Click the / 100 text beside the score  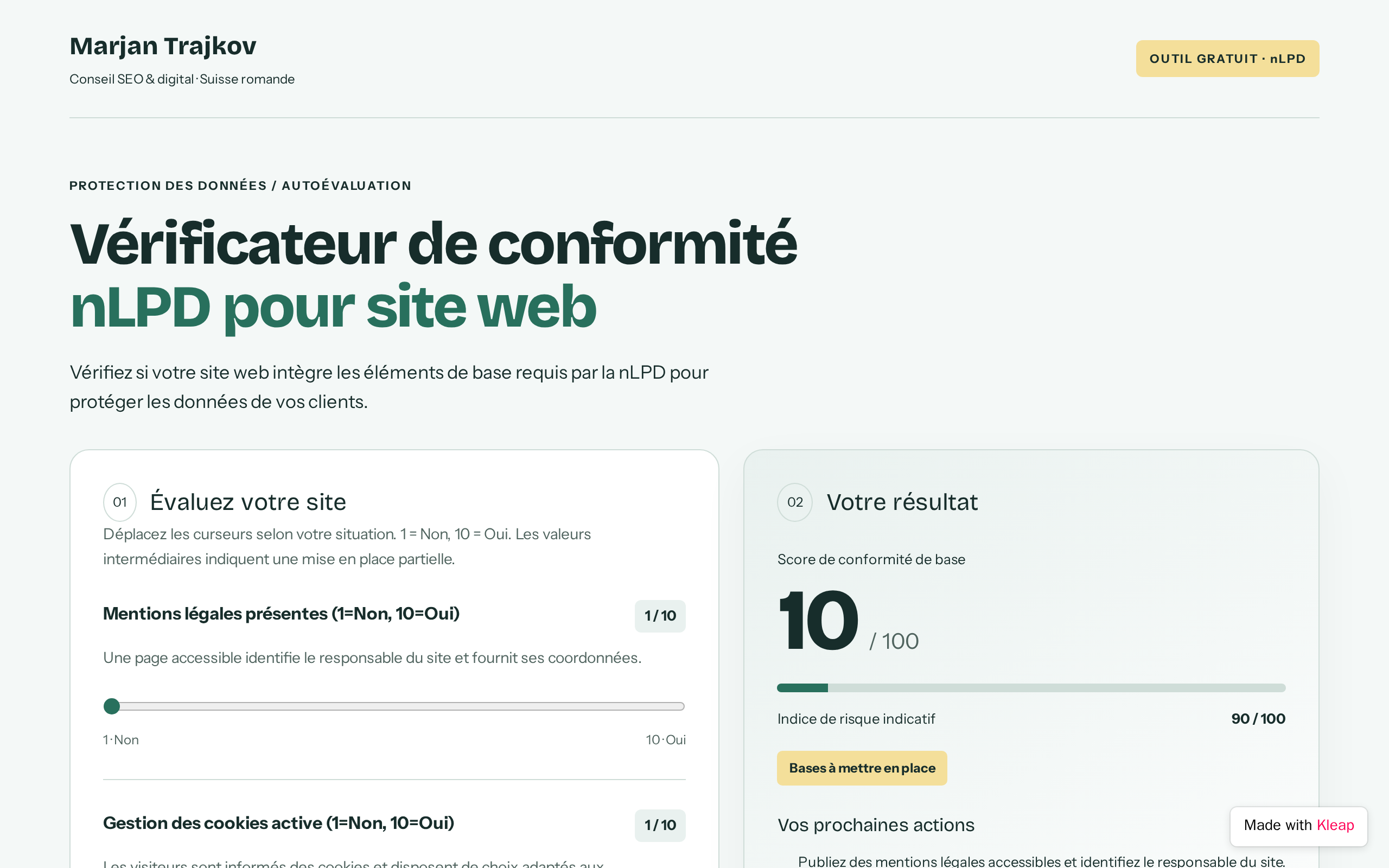(x=894, y=641)
